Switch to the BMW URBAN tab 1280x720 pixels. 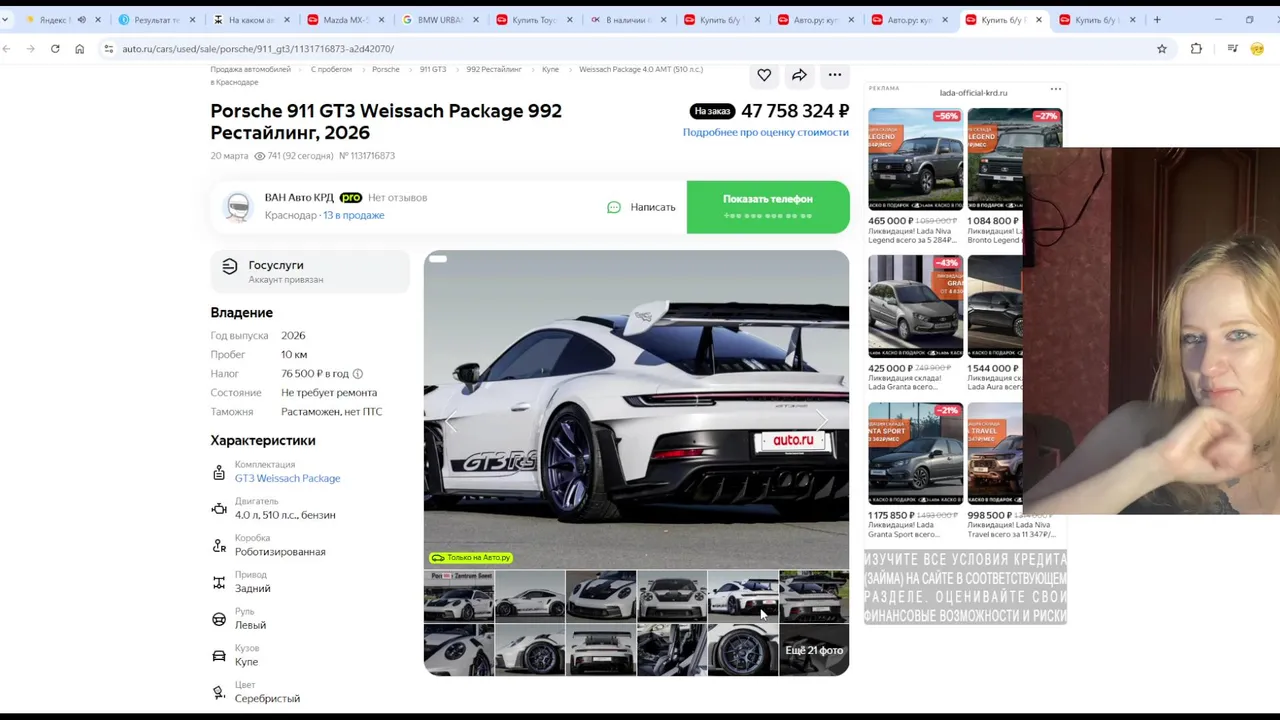(x=440, y=19)
